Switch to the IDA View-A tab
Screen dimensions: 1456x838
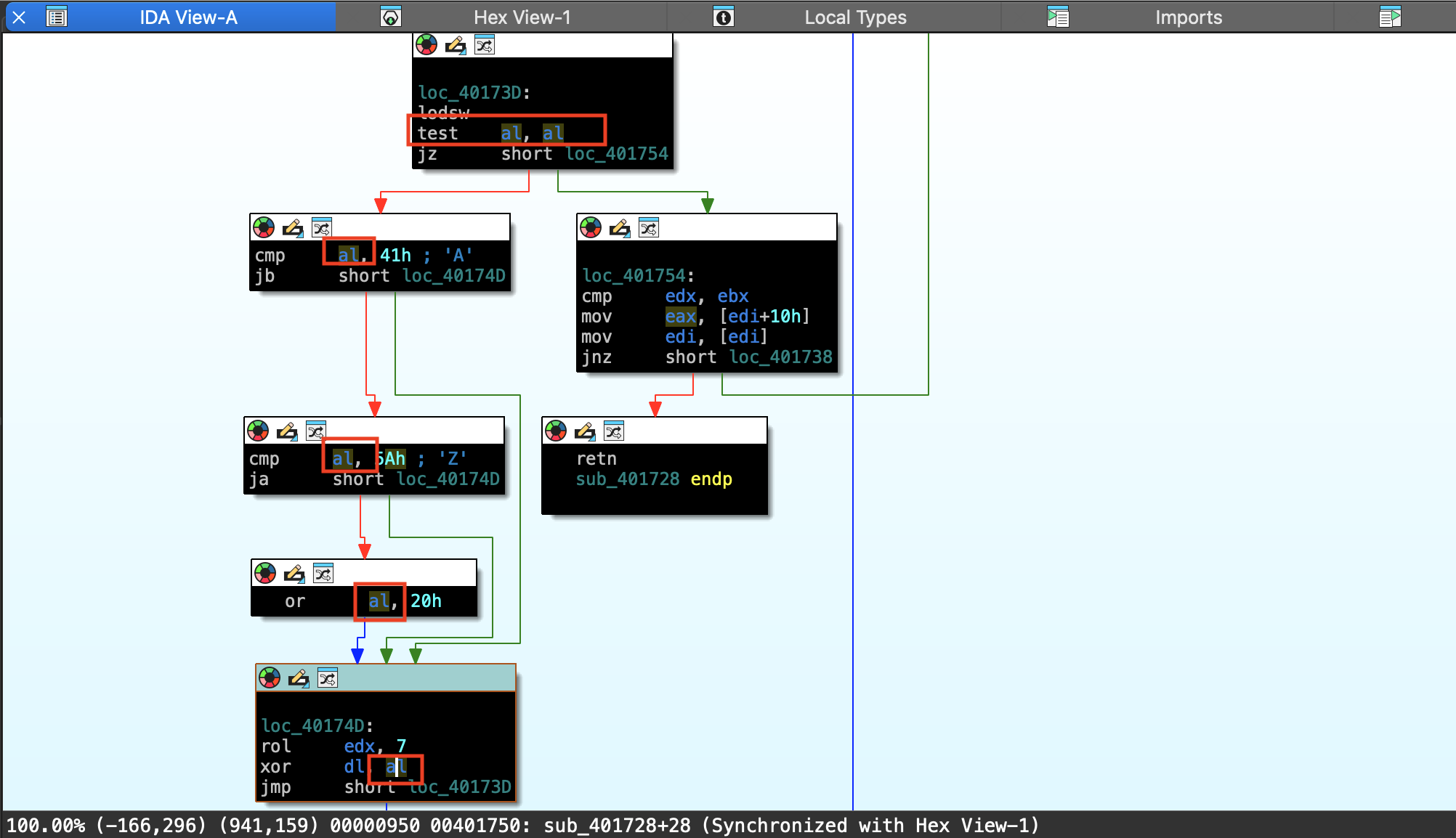pyautogui.click(x=188, y=17)
